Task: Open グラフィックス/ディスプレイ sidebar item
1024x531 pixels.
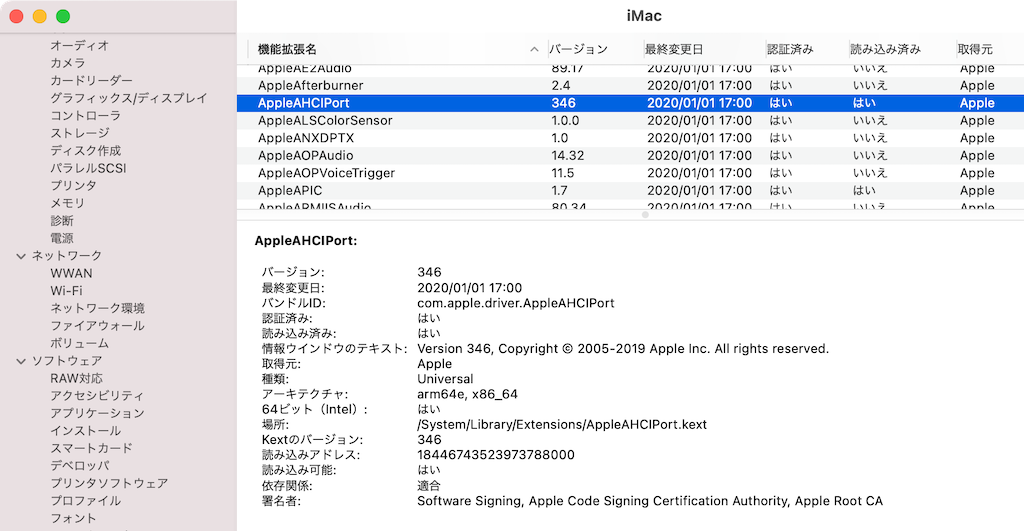Action: (129, 98)
